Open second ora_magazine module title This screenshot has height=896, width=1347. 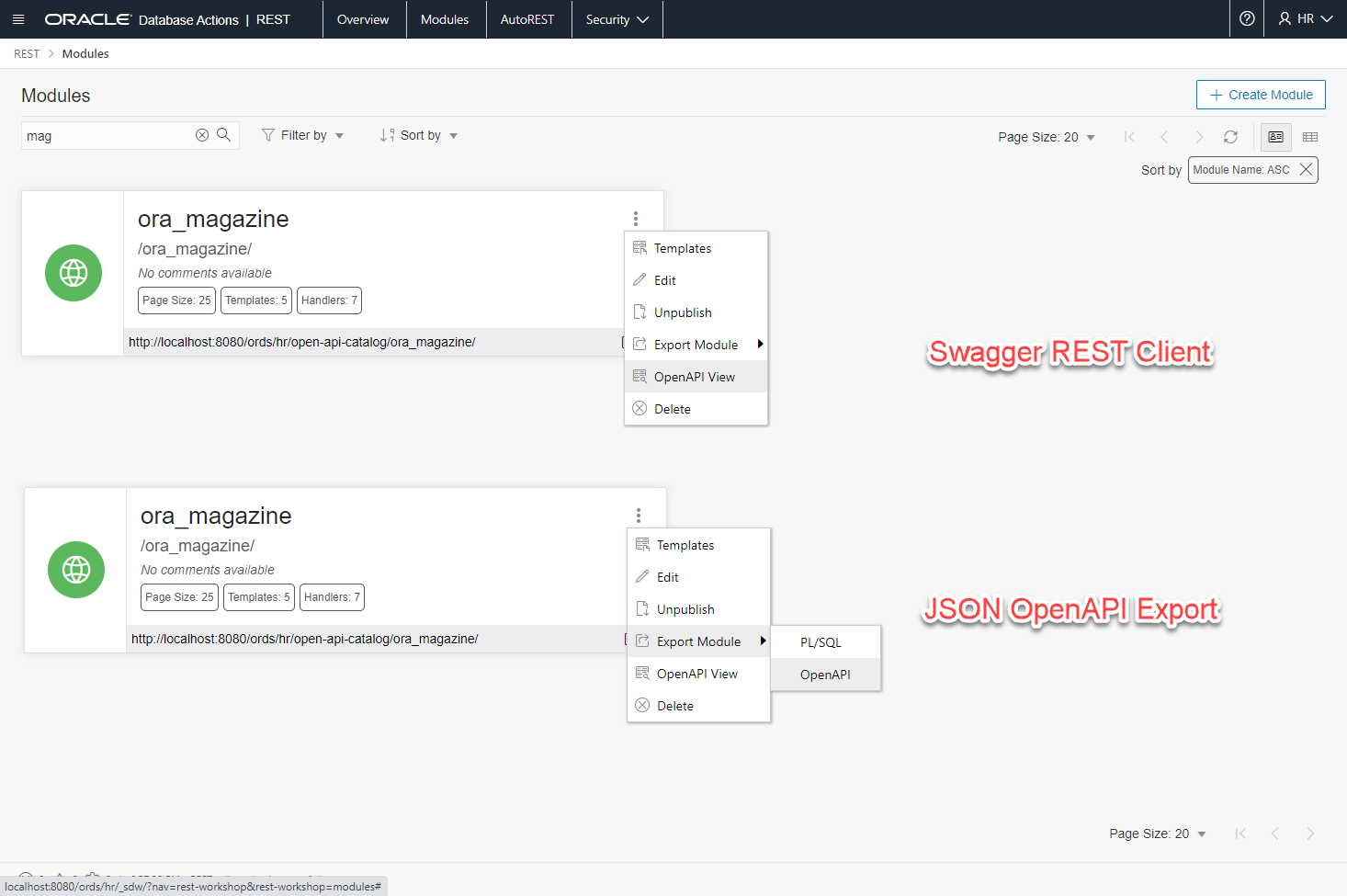[216, 516]
